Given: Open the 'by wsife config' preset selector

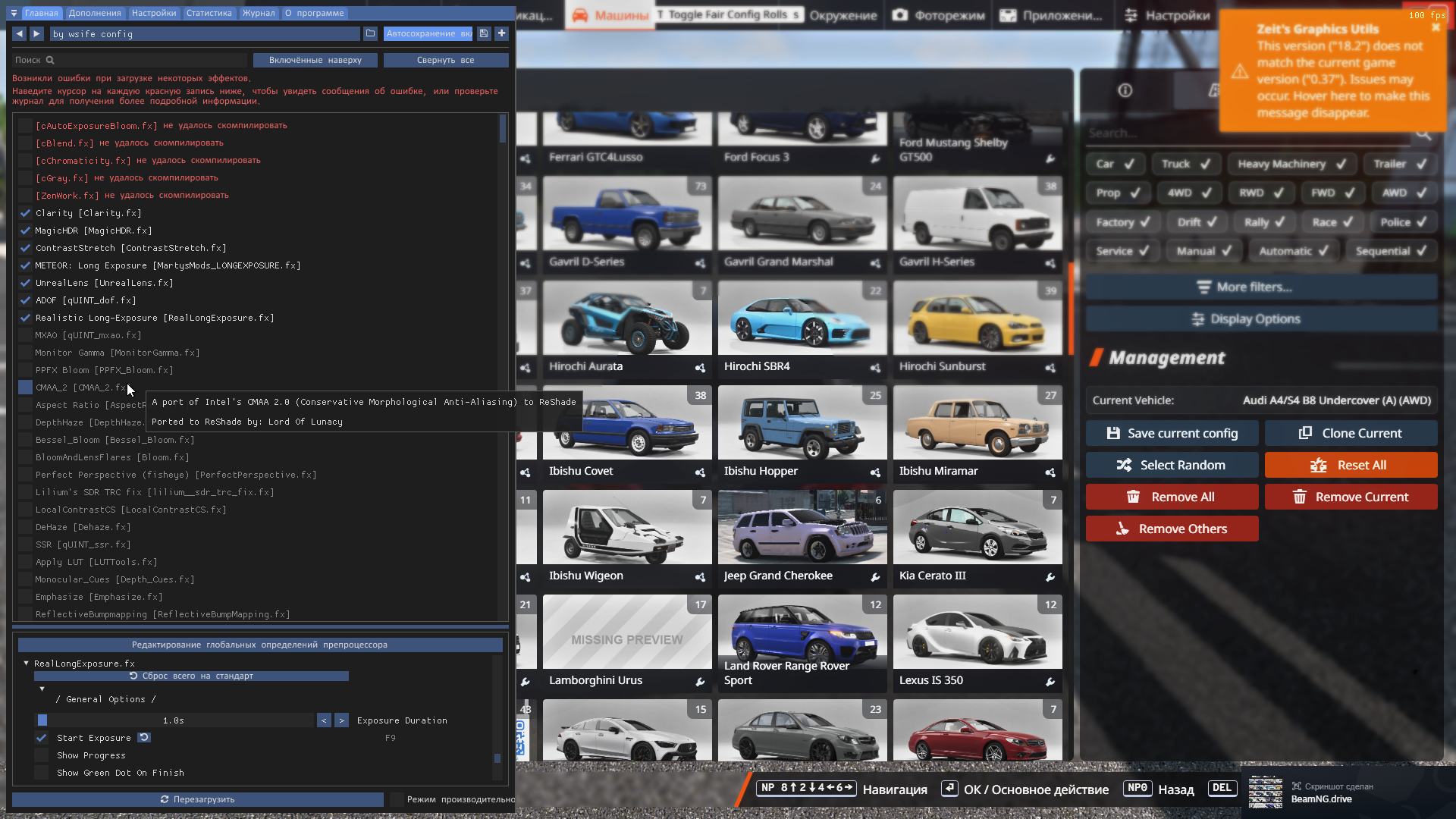Looking at the screenshot, I should tap(205, 33).
